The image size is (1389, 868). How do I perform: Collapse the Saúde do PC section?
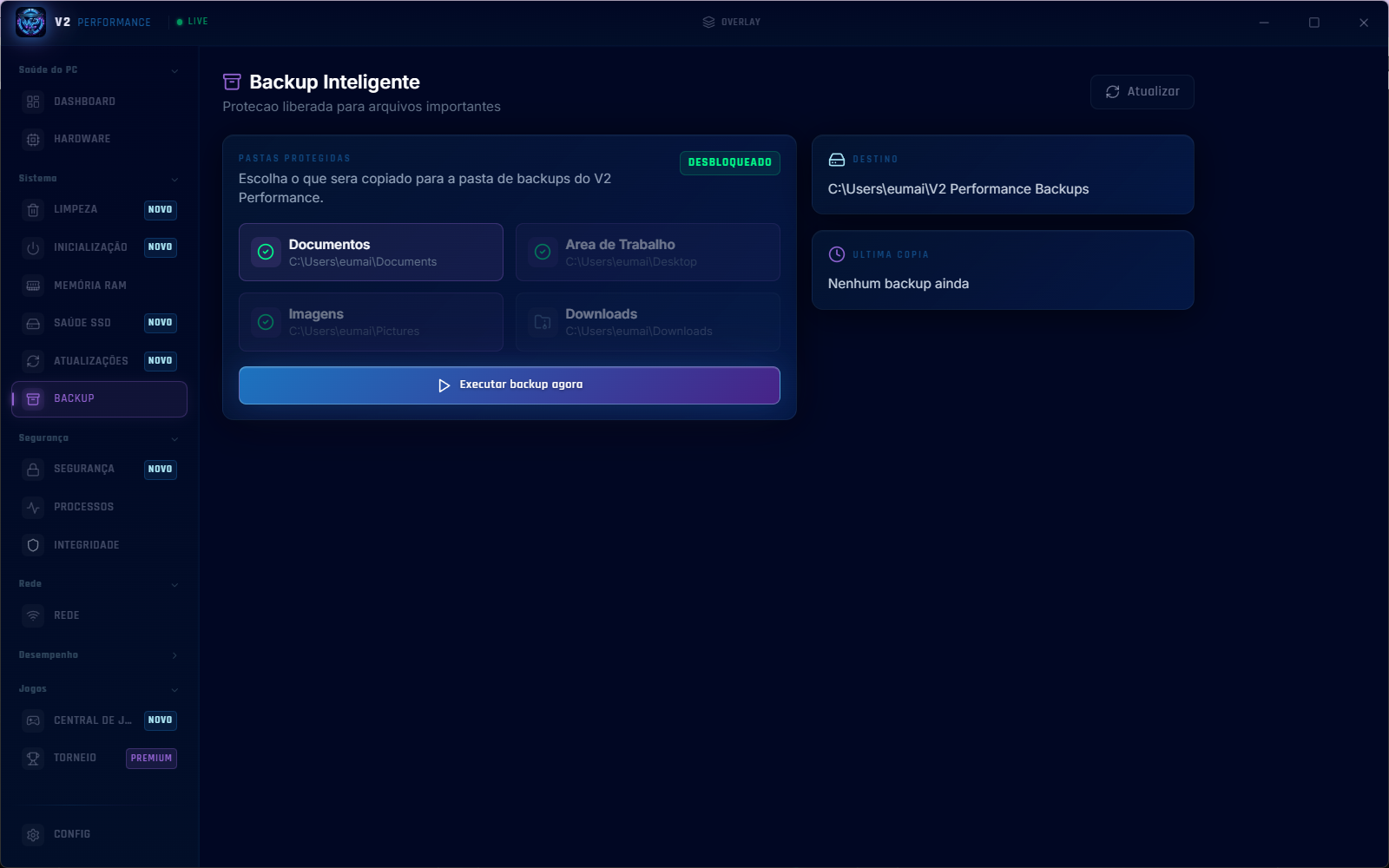[99, 70]
